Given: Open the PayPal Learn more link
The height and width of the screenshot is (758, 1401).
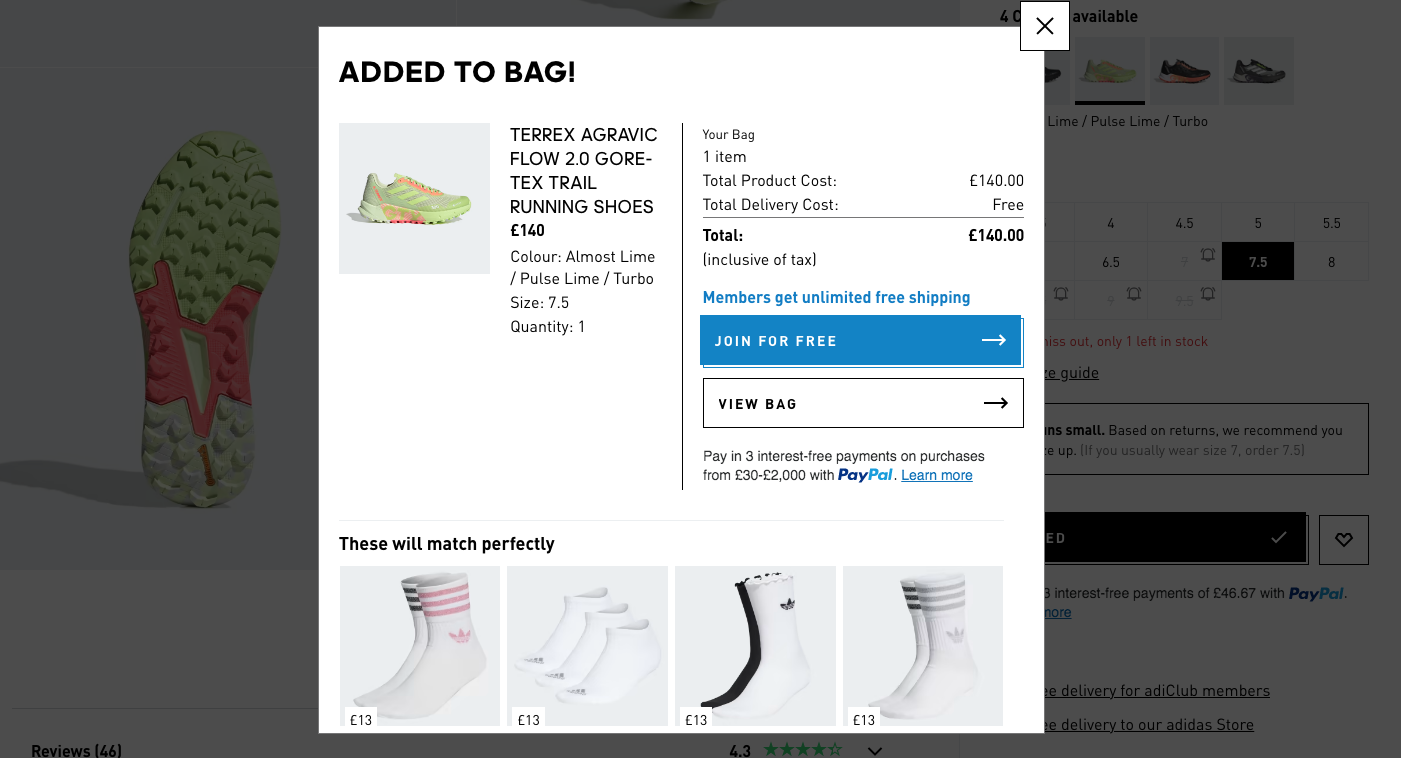Looking at the screenshot, I should tap(936, 475).
